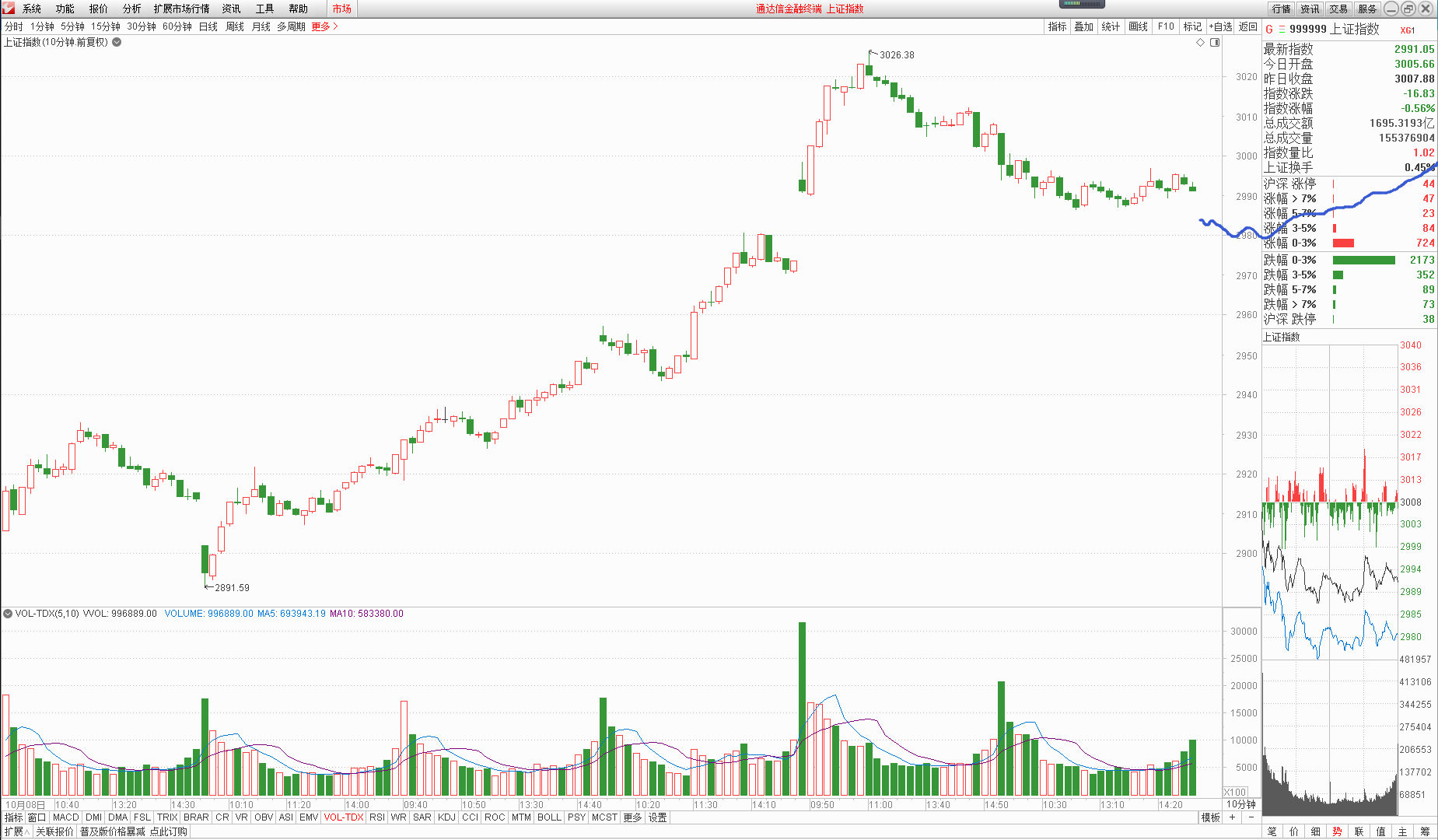The image size is (1438, 840).
Task: Click the red G icon beside 999999
Action: click(x=1269, y=30)
